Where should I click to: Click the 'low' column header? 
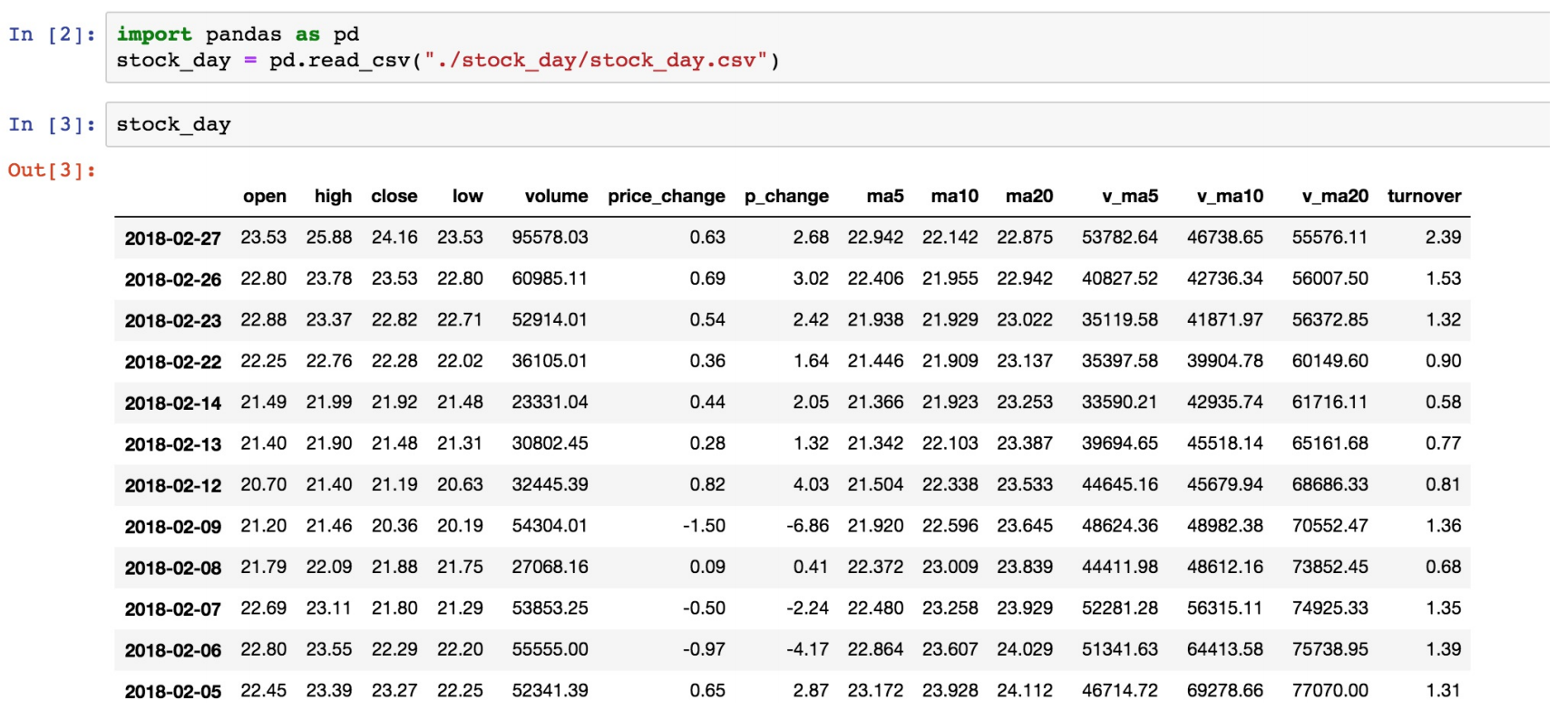(468, 196)
